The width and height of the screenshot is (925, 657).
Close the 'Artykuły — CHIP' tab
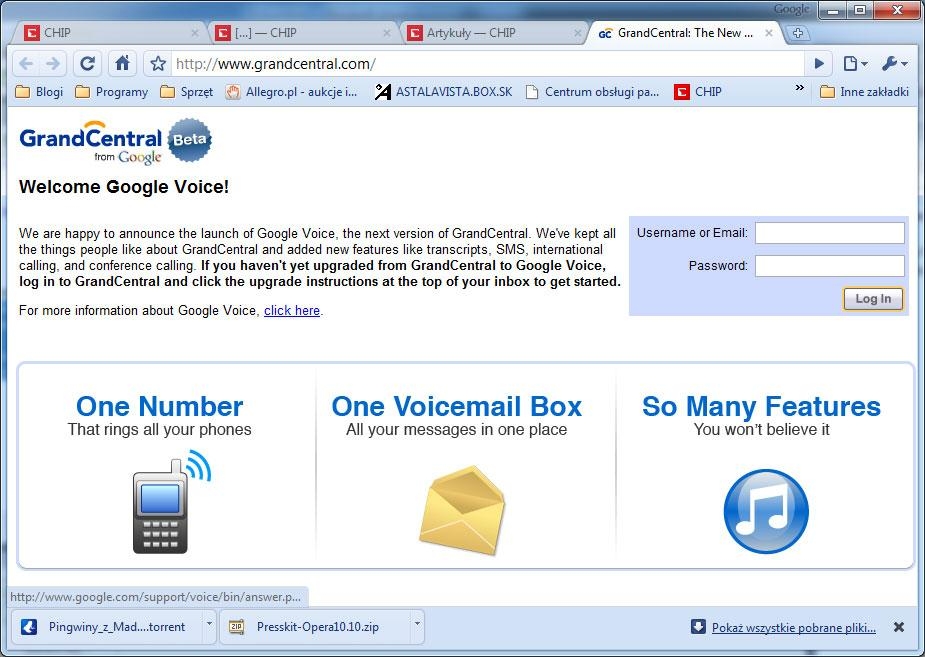(x=578, y=33)
